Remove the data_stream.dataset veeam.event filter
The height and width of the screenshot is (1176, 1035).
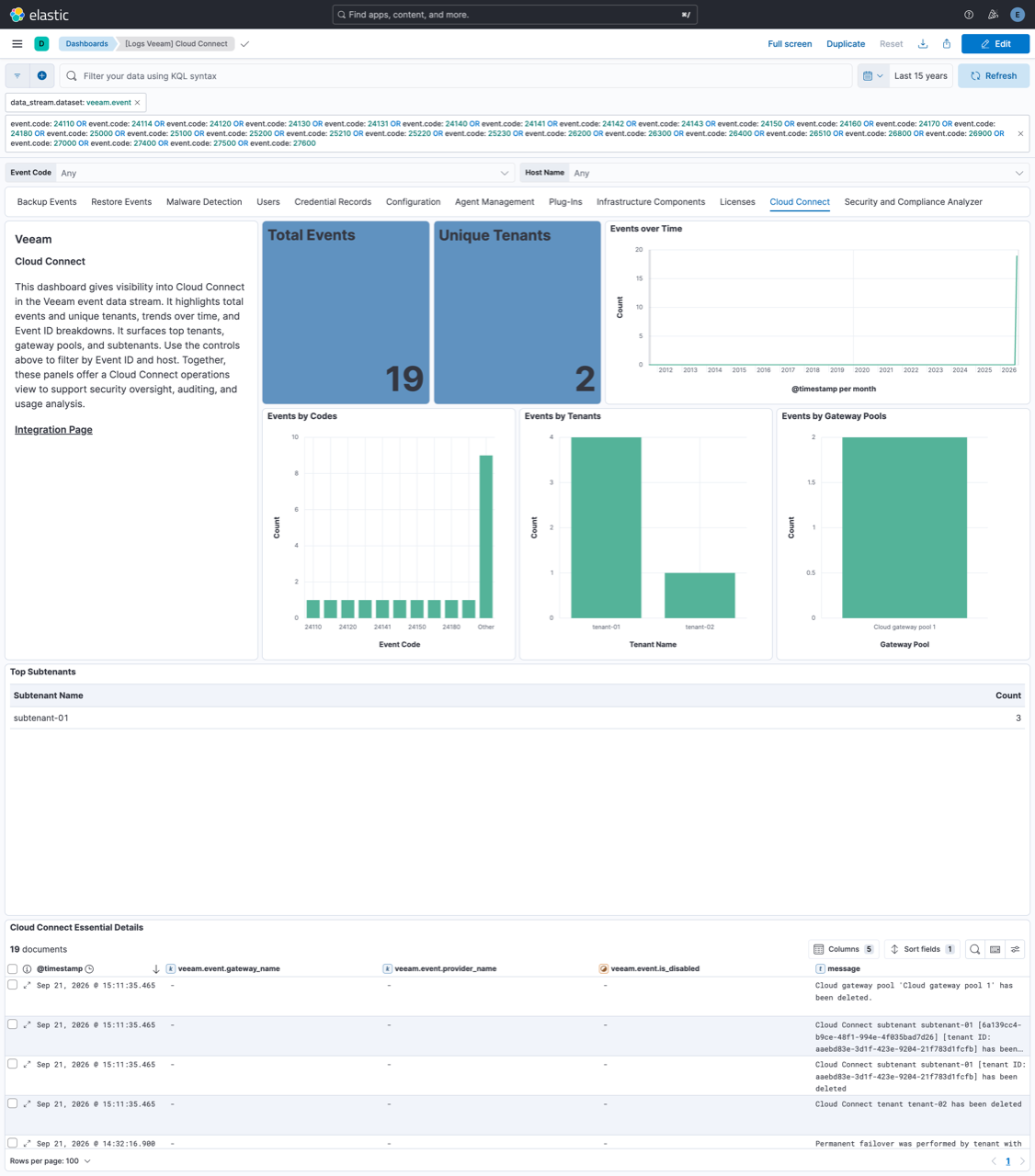[x=138, y=103]
